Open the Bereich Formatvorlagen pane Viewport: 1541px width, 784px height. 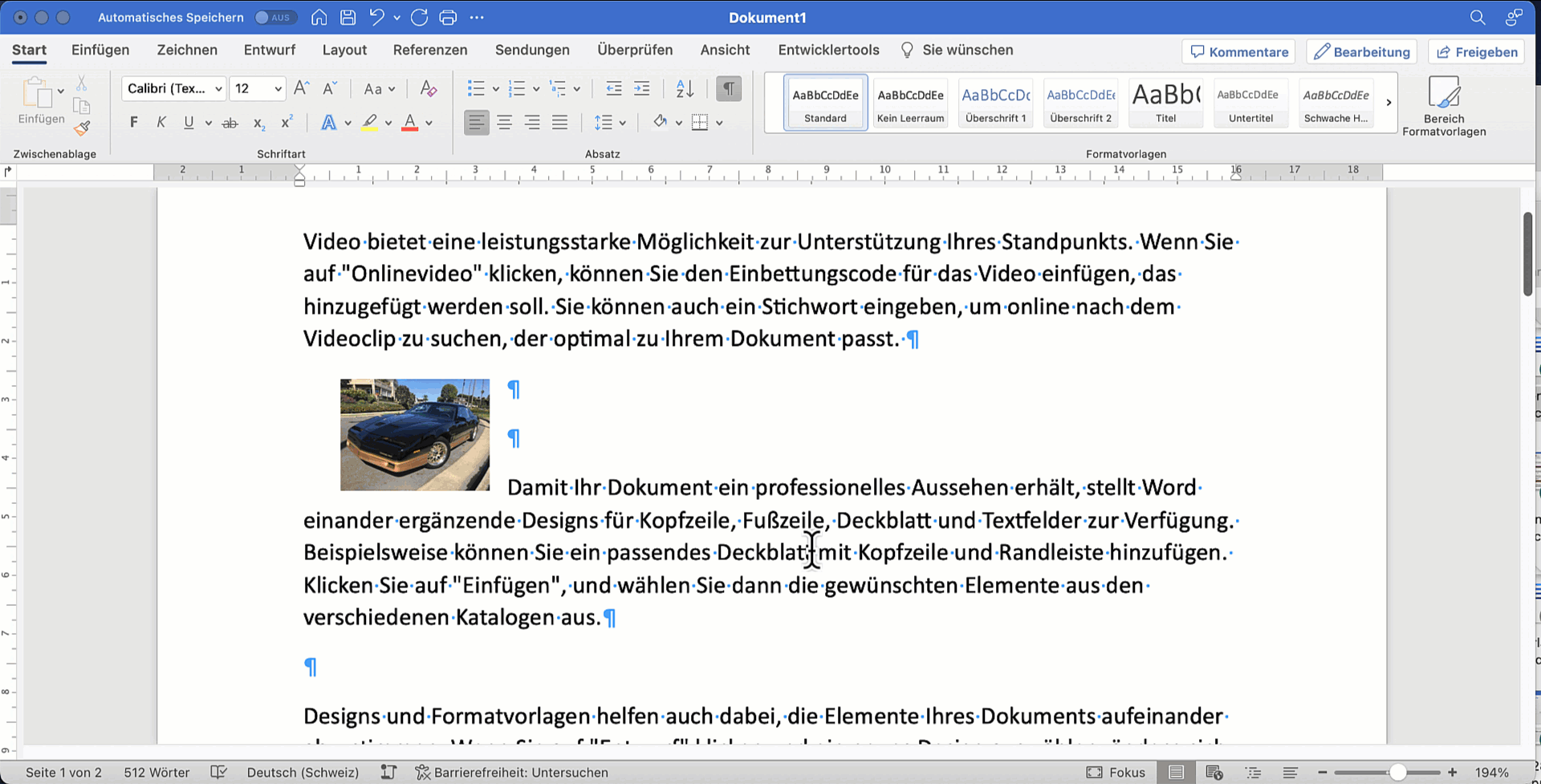[x=1443, y=106]
